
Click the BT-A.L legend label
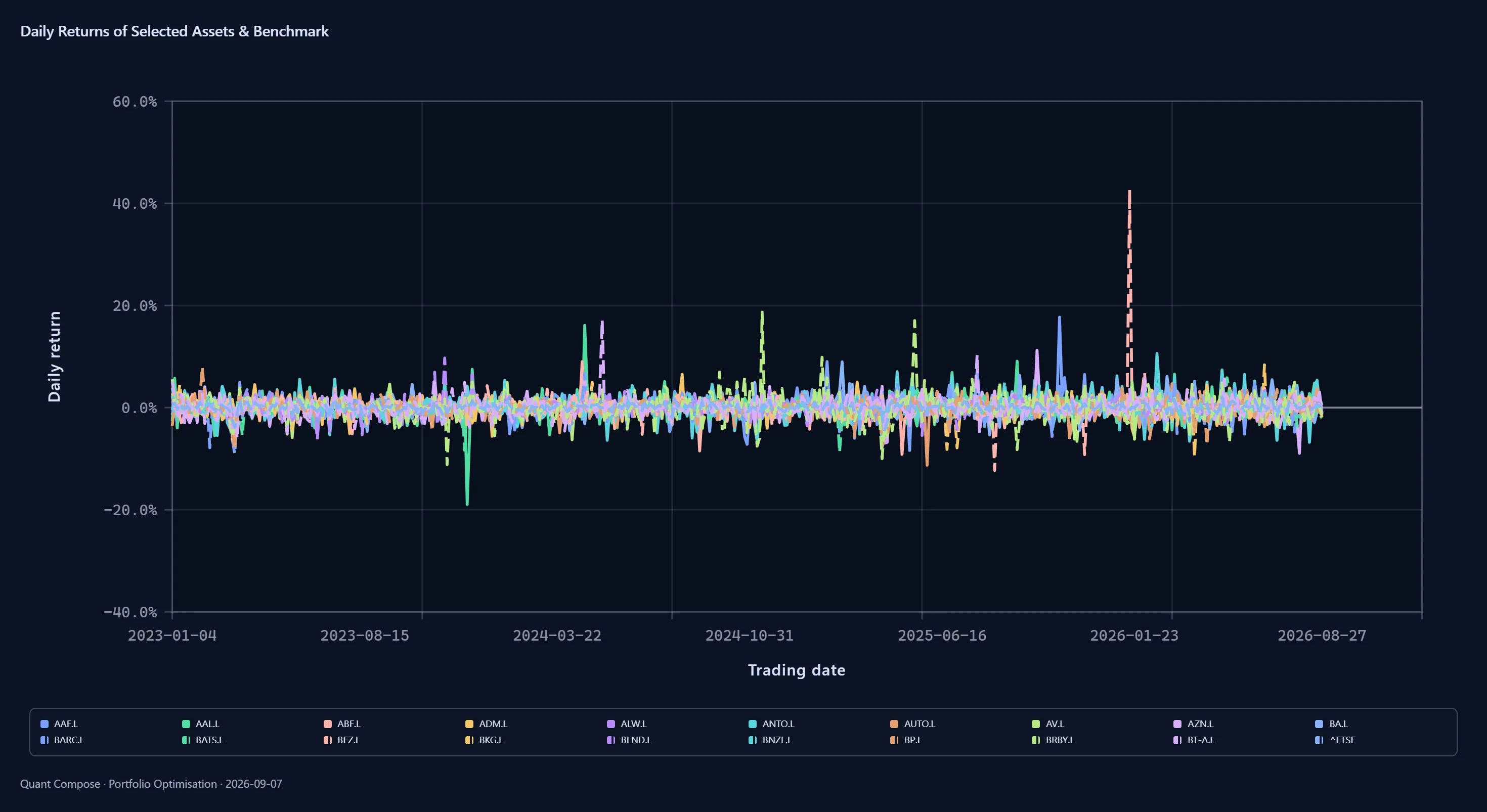pyautogui.click(x=1201, y=740)
